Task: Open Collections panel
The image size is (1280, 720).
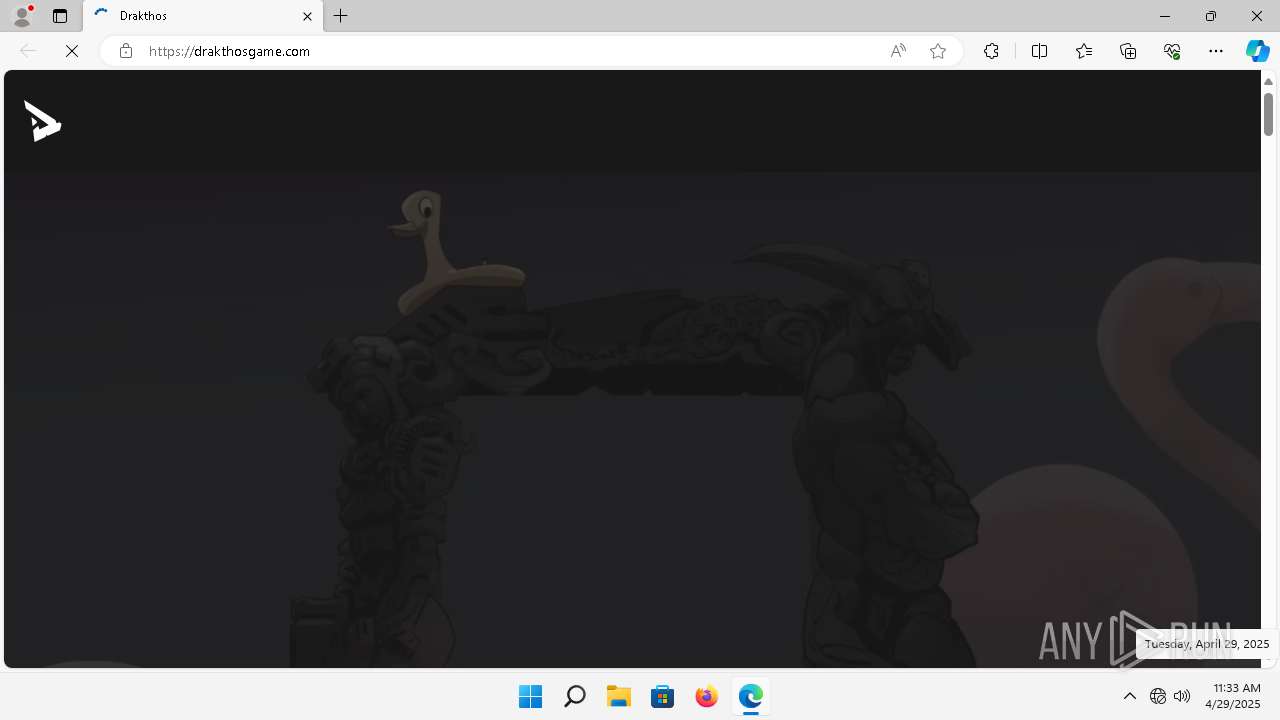Action: (x=1128, y=51)
